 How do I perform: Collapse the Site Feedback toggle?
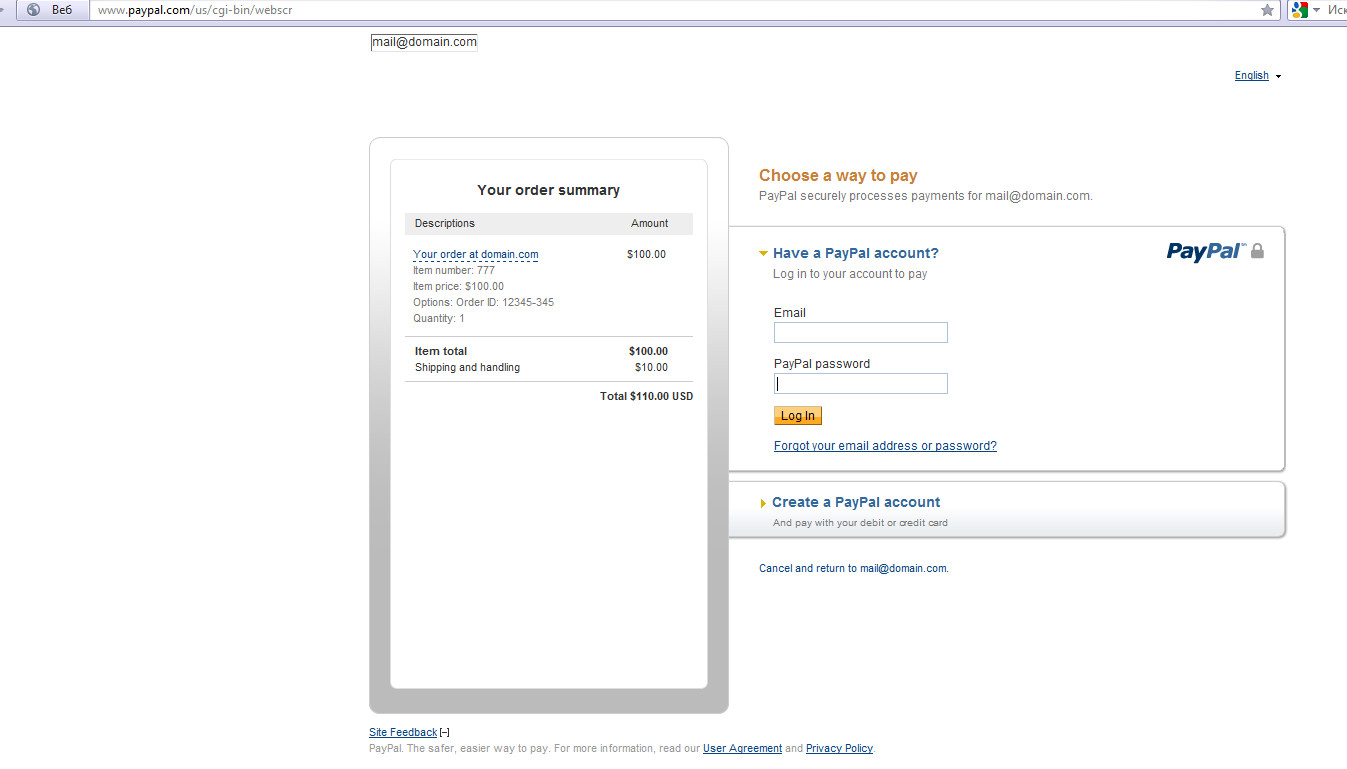445,733
